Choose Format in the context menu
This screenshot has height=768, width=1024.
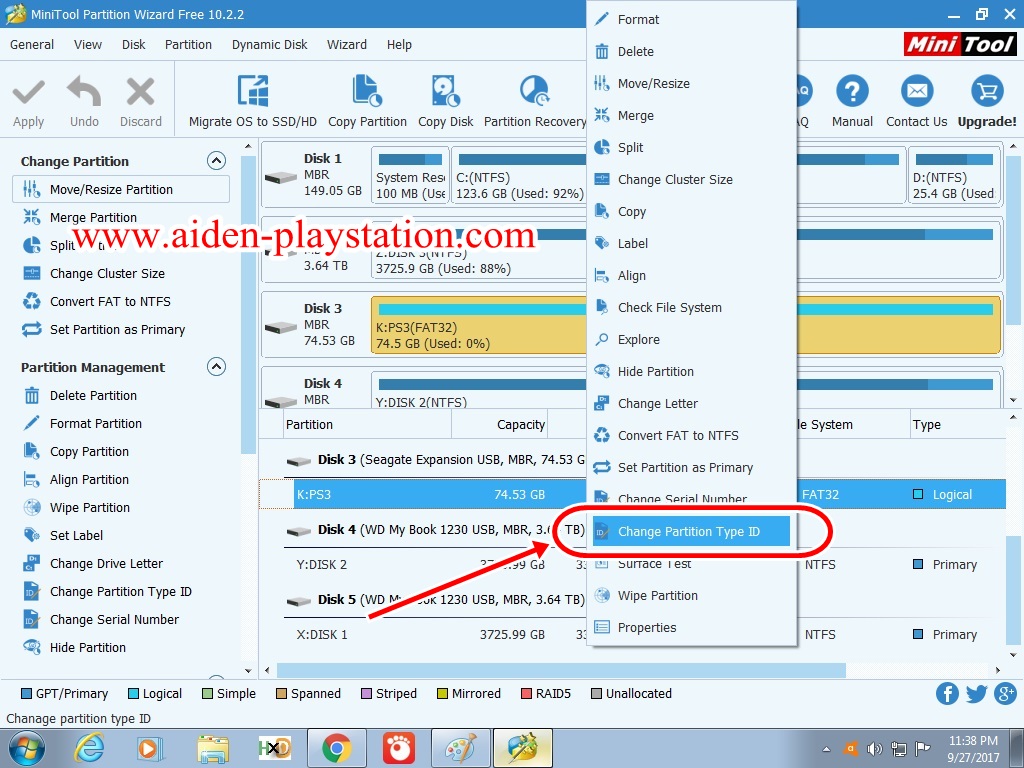point(692,20)
